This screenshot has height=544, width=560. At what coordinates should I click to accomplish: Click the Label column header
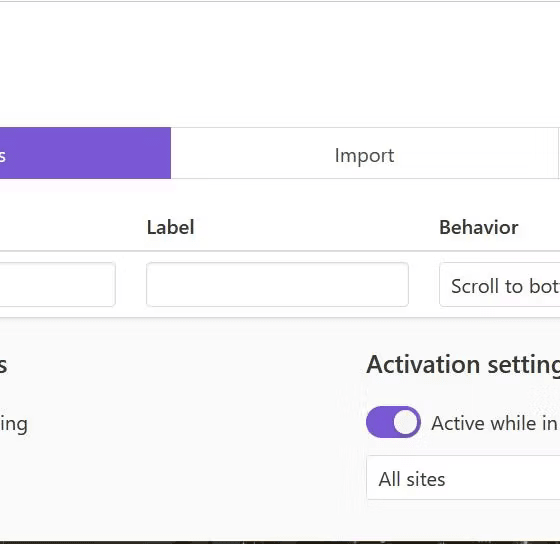[x=170, y=228]
